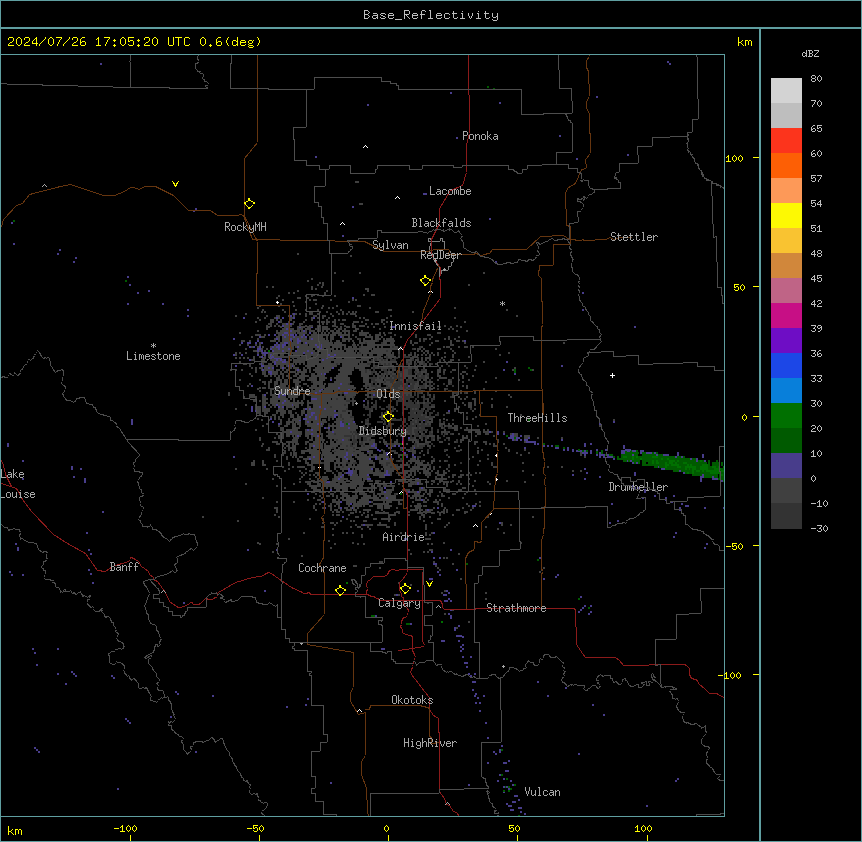Click the -100 tick label on bottom axis
Screen dimensions: 862x842
125,828
